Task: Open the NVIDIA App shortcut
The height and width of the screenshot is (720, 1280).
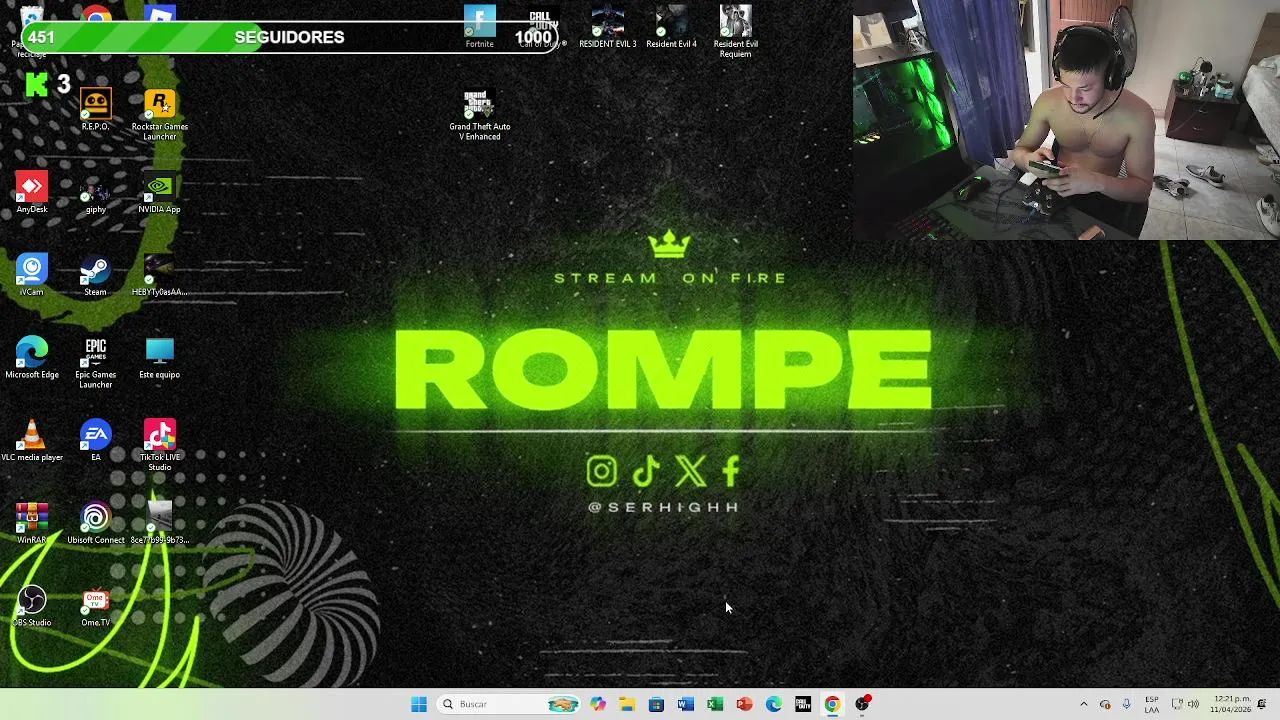Action: [x=160, y=192]
